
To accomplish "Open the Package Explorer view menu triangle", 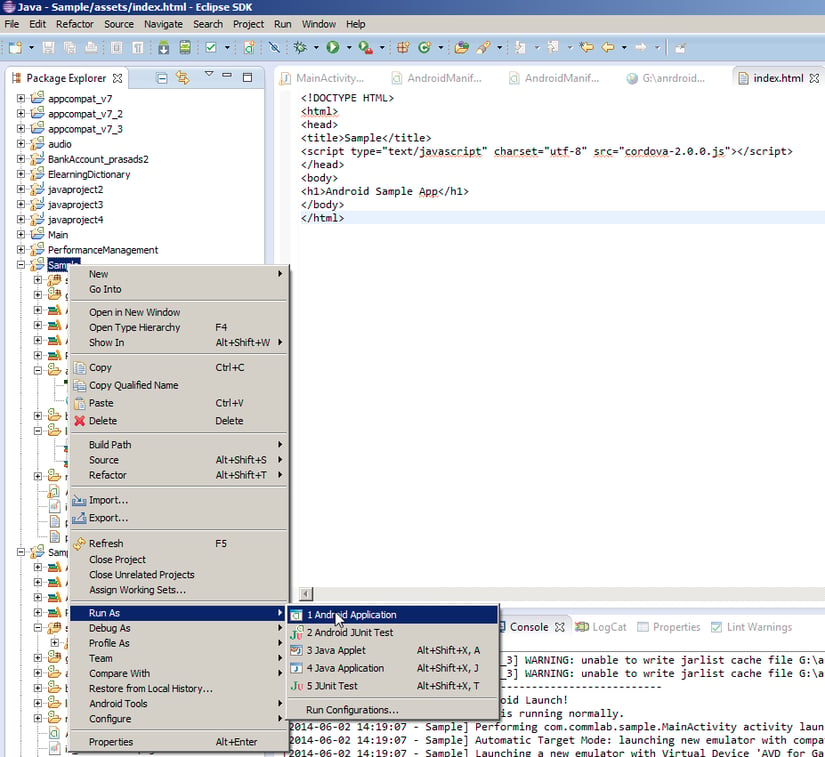I will pos(209,74).
